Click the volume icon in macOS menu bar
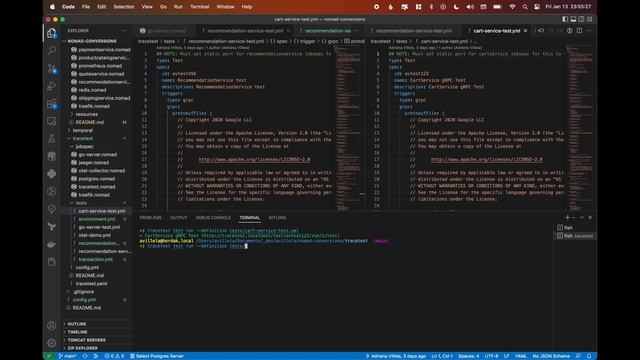Viewport: 640px width, 360px height. click(470, 7)
